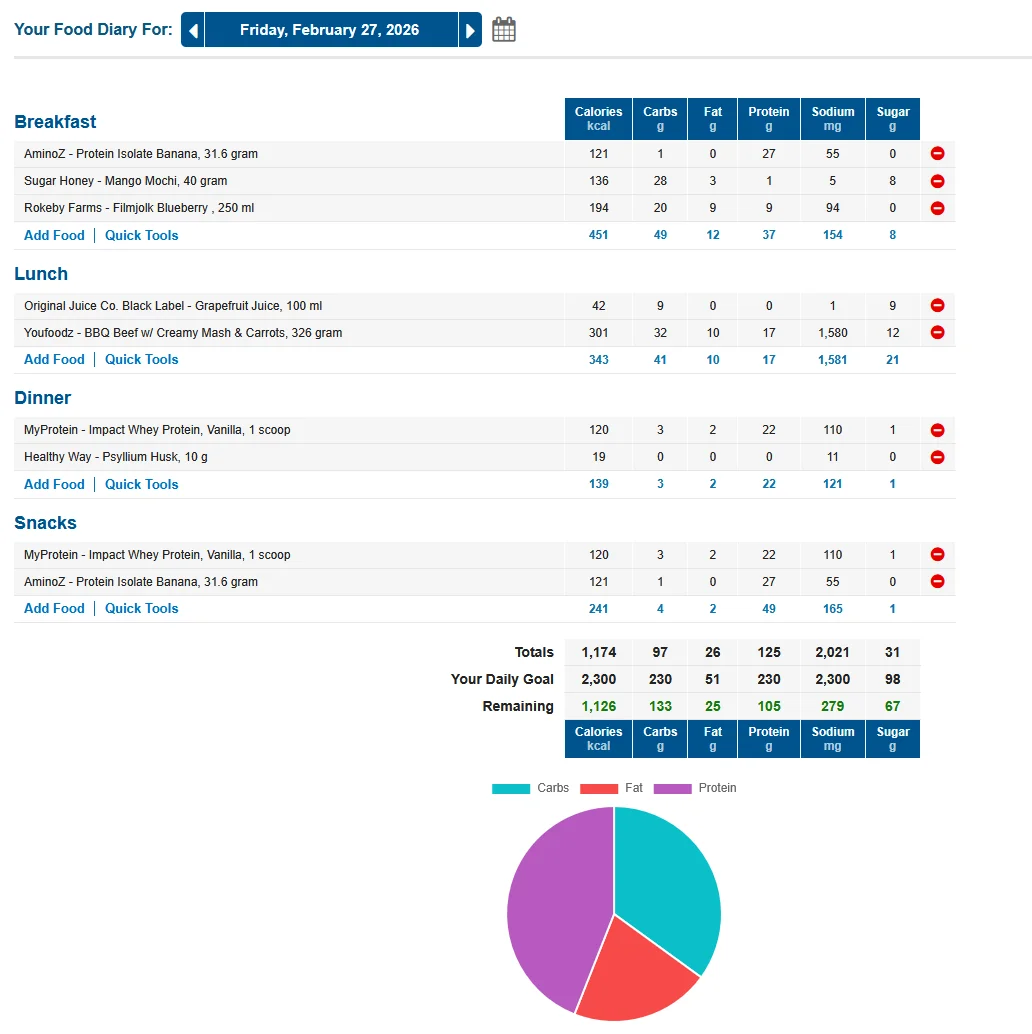Open Quick Tools for Dinner
The width and height of the screenshot is (1032, 1034).
142,484
